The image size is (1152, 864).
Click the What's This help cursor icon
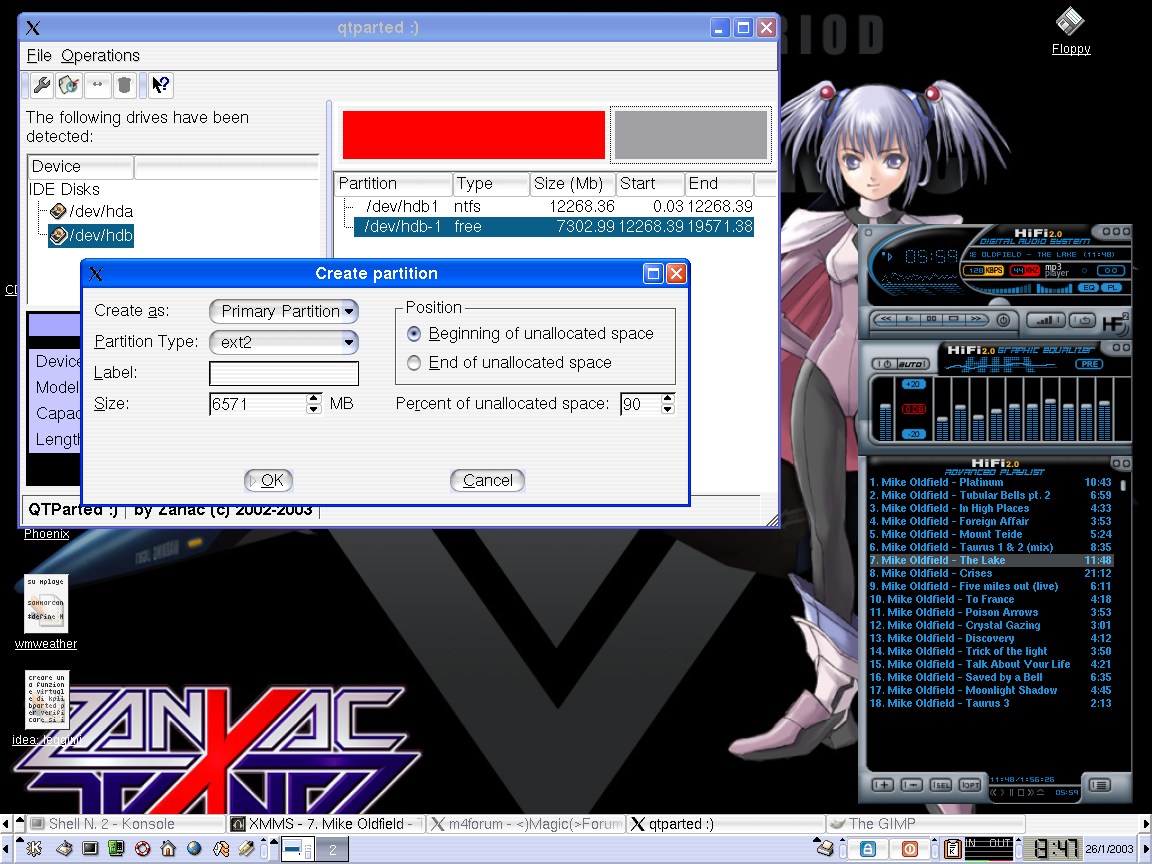pos(161,86)
